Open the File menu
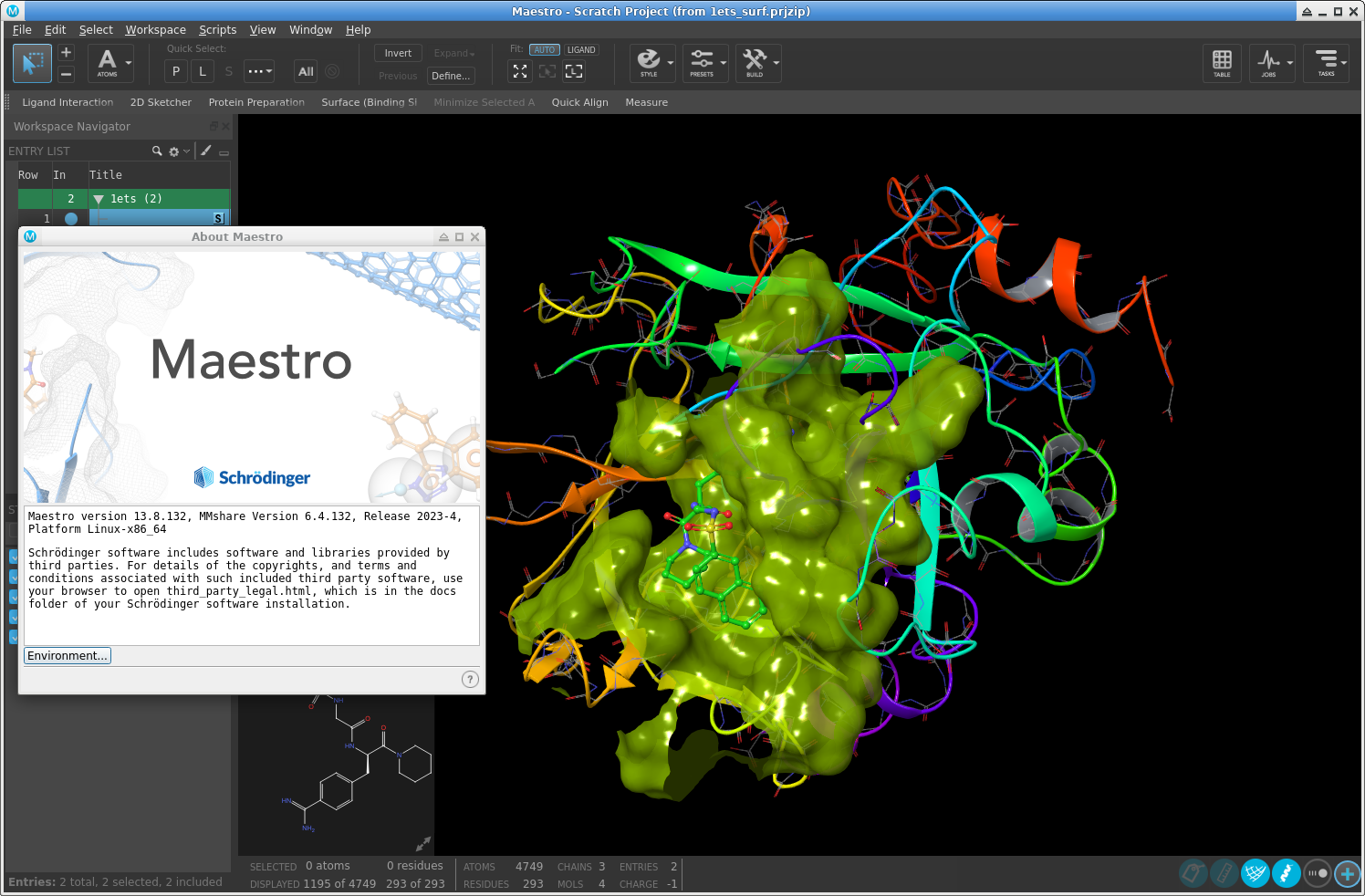 click(x=22, y=30)
